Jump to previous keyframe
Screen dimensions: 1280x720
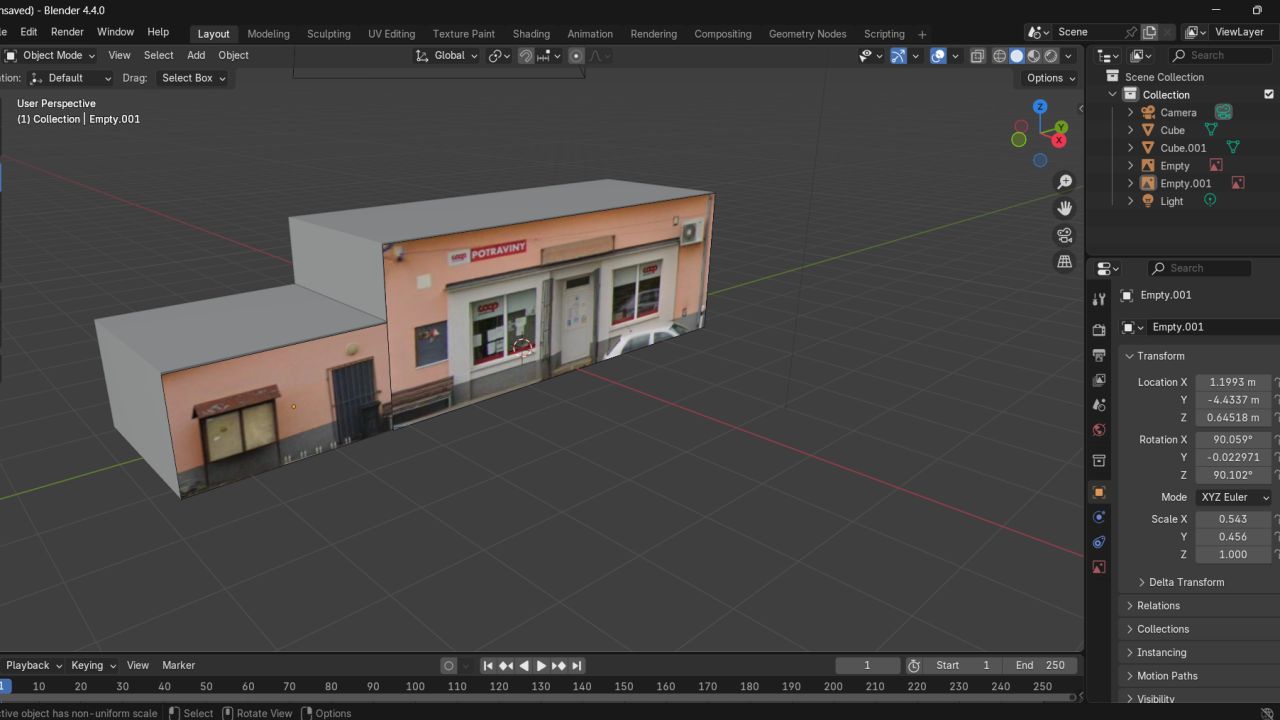(506, 665)
